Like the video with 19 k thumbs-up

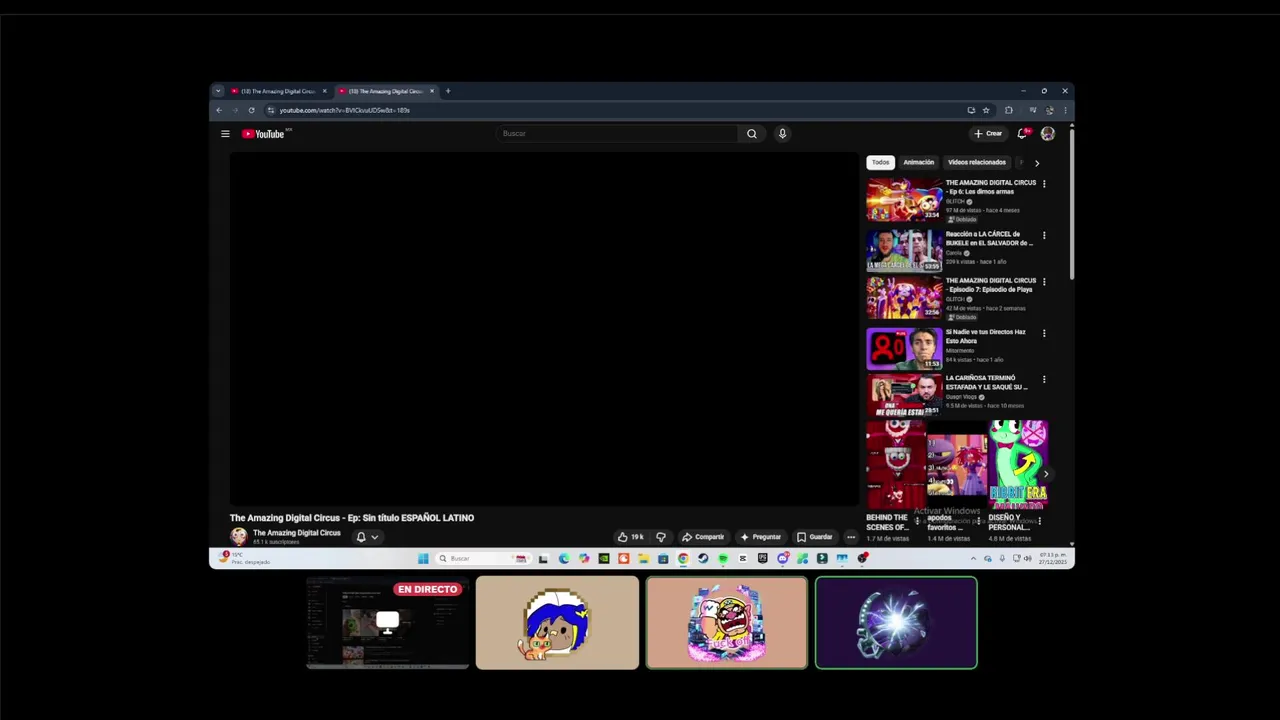[x=630, y=537]
